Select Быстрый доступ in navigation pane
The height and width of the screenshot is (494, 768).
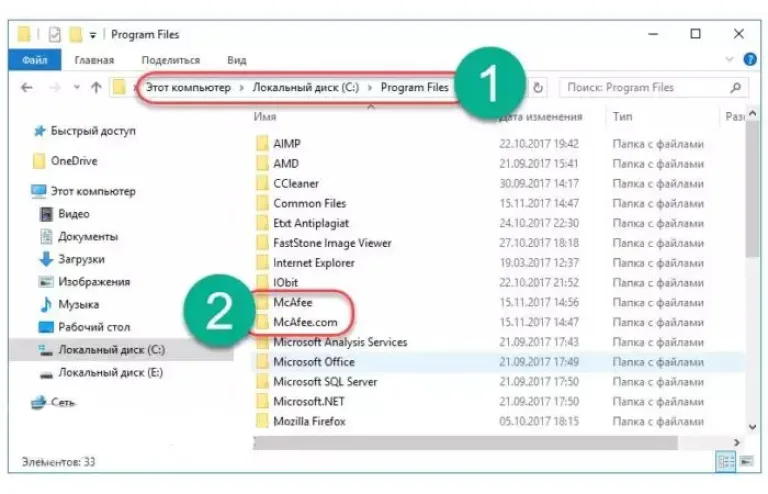point(93,131)
